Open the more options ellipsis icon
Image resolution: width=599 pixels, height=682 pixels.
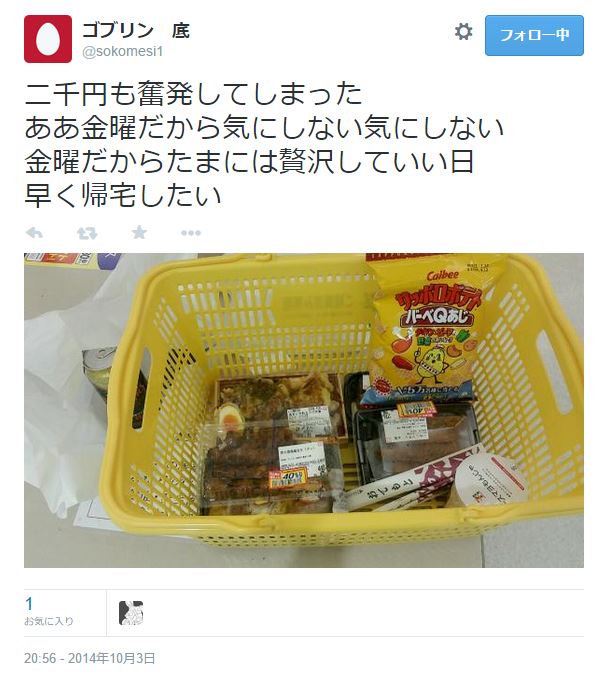(x=191, y=233)
